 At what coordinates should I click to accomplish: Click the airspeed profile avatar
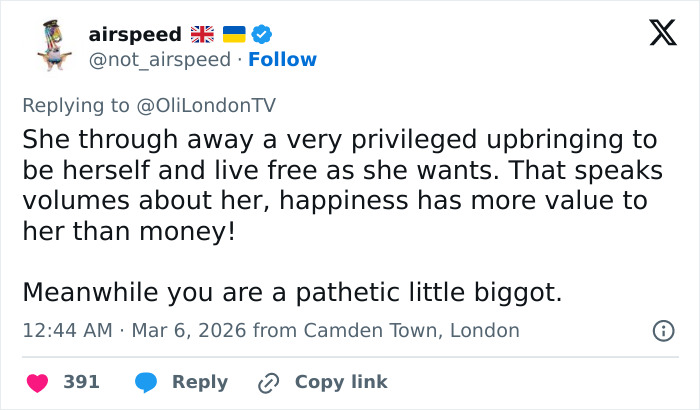point(53,46)
